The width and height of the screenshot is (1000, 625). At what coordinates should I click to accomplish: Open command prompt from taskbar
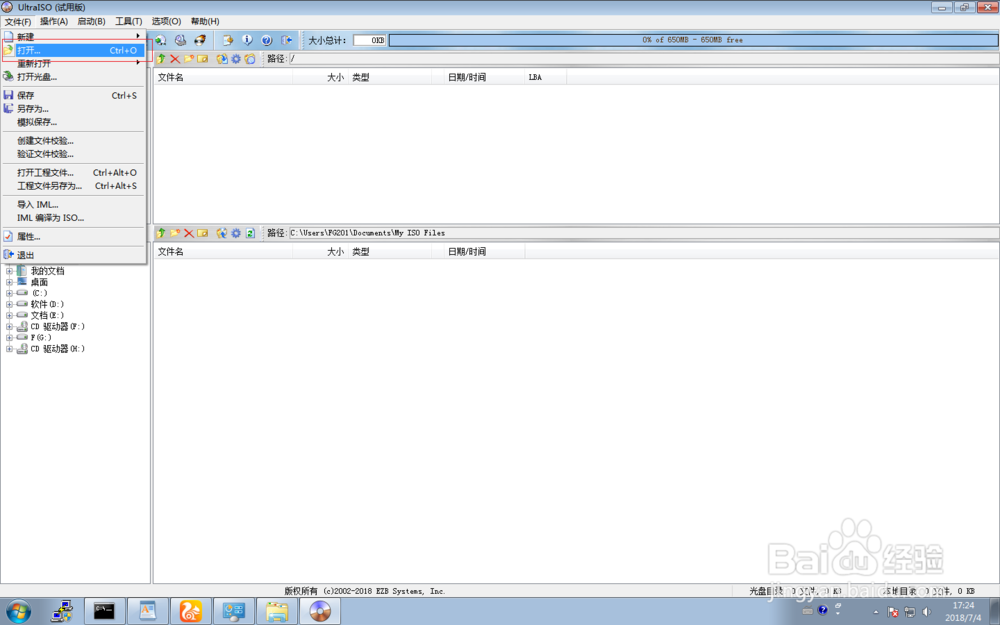pyautogui.click(x=104, y=612)
